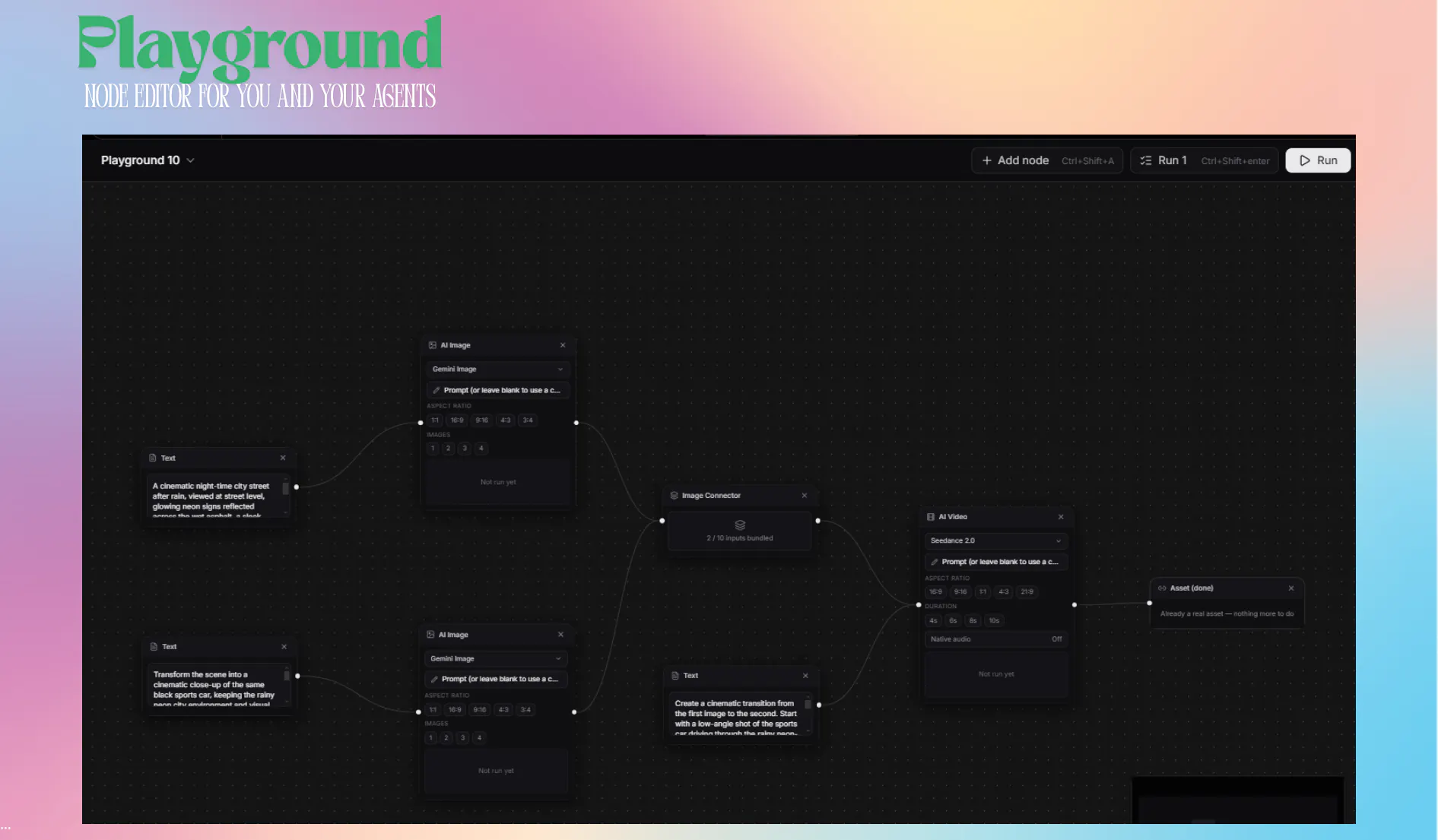The width and height of the screenshot is (1438, 840).
Task: Click 'Not run yet' preview in lower AI Image node
Action: click(496, 772)
